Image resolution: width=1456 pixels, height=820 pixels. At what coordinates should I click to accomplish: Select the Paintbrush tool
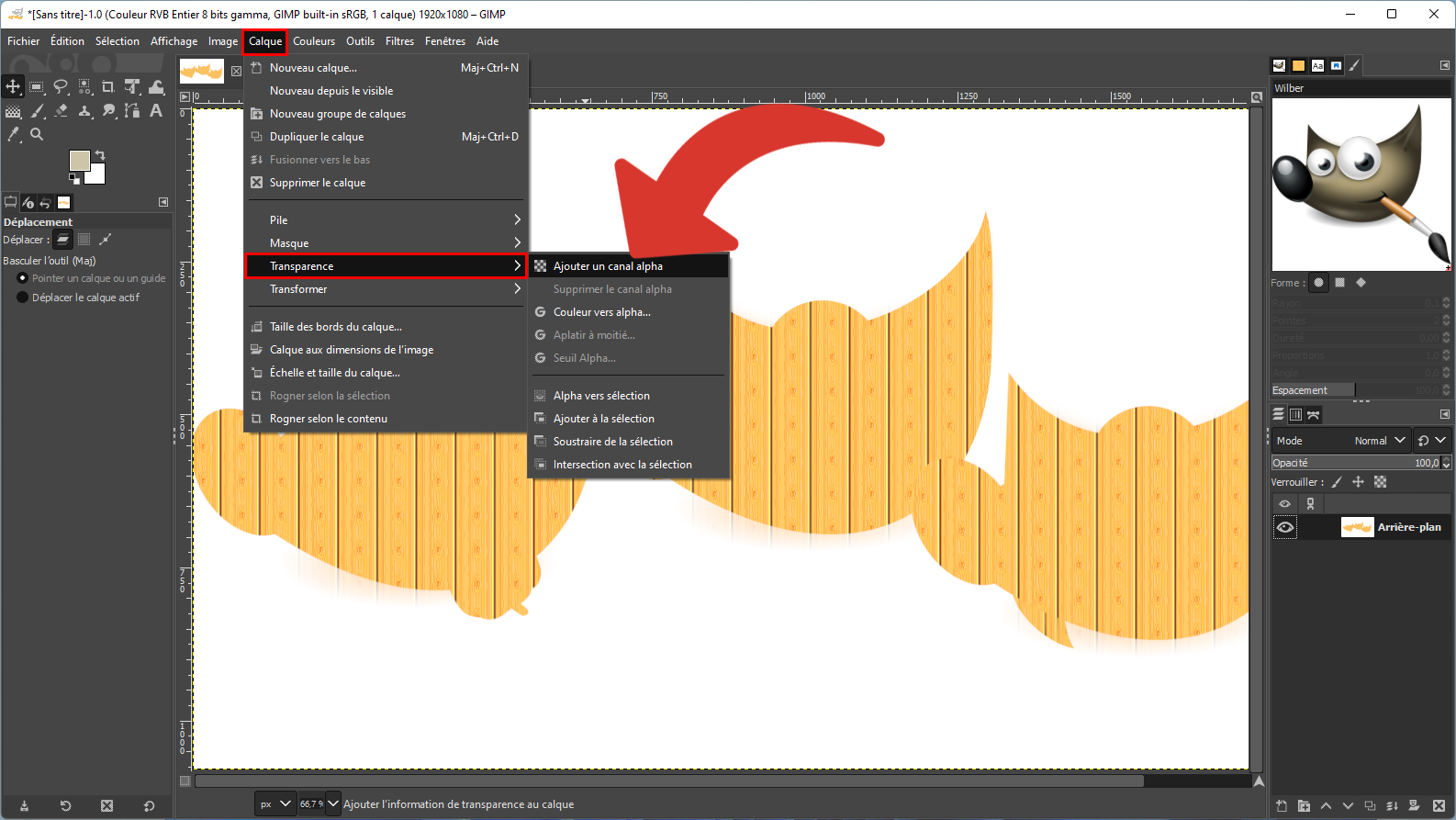pos(37,110)
